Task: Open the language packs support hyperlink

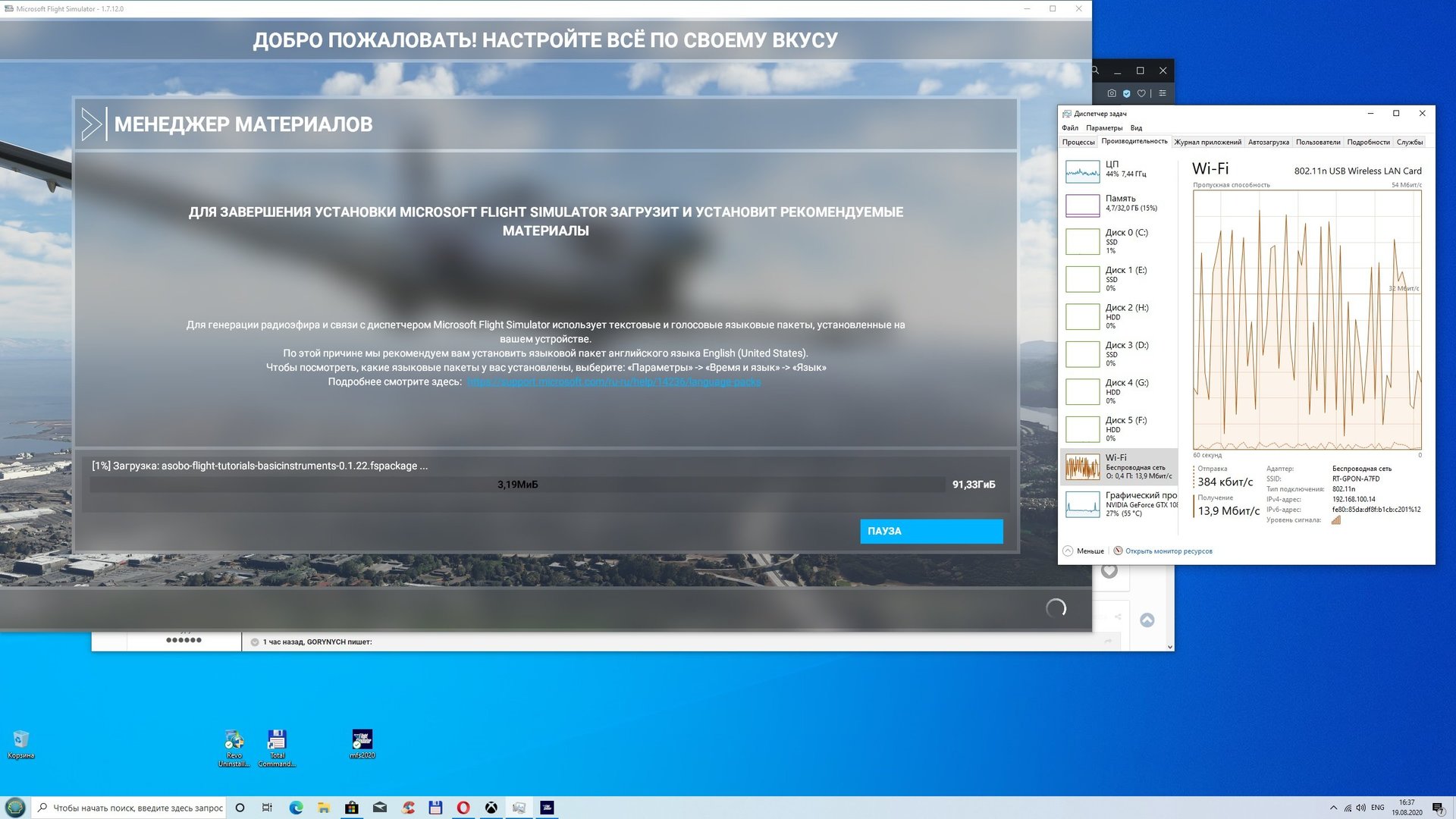Action: (613, 381)
